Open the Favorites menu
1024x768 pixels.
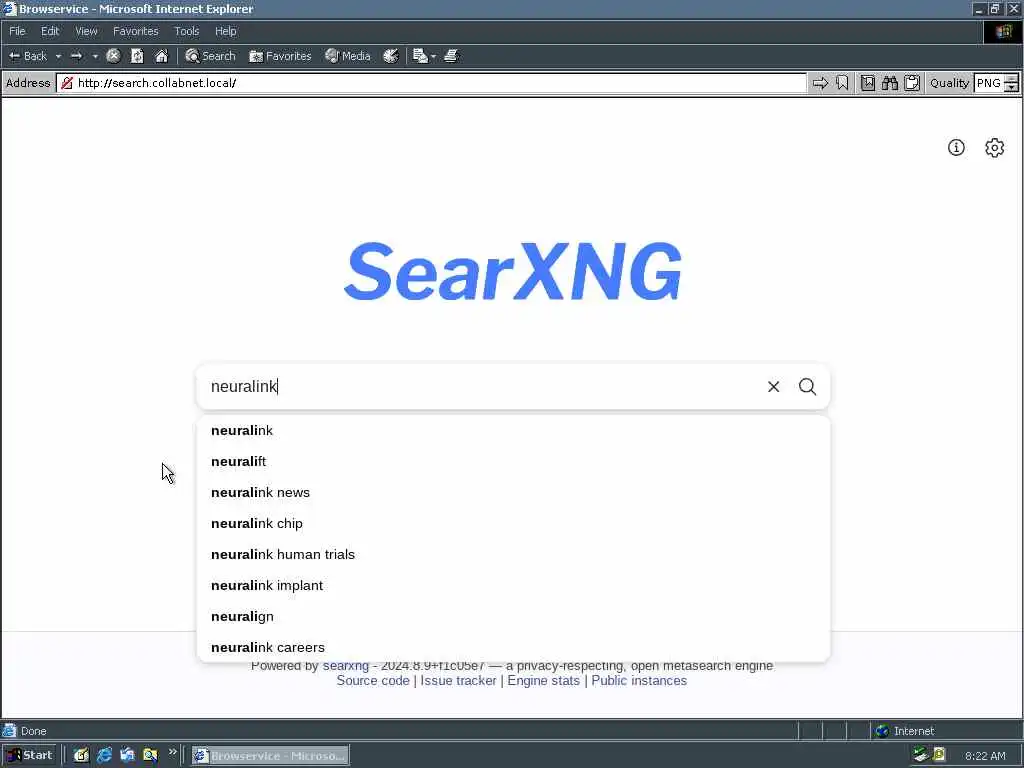[135, 31]
